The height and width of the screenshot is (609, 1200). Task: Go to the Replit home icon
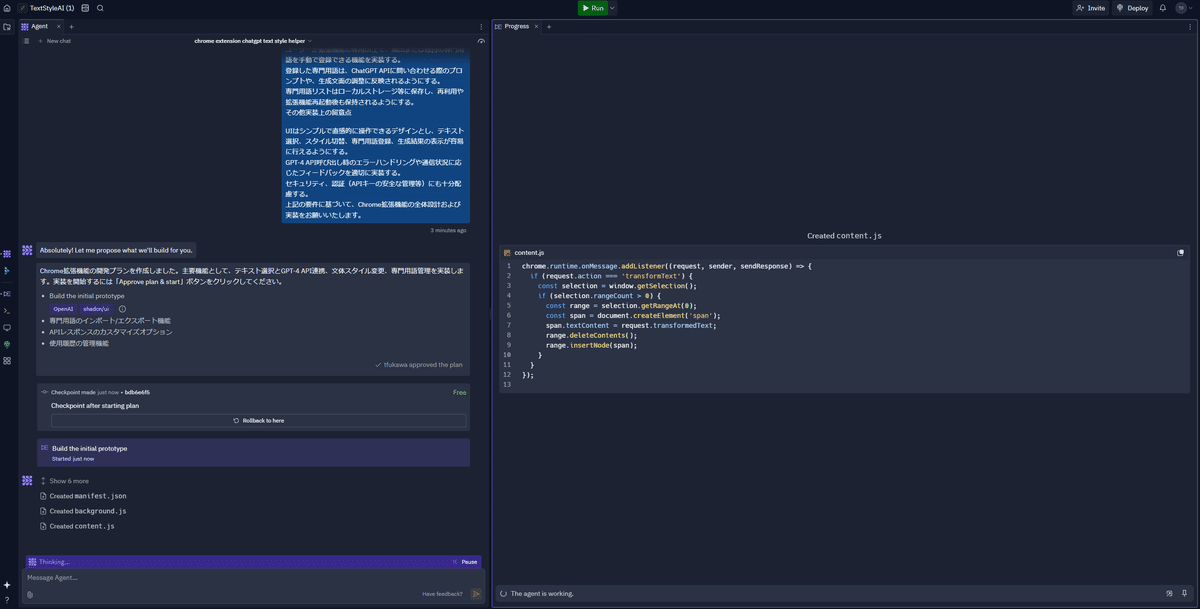[7, 8]
